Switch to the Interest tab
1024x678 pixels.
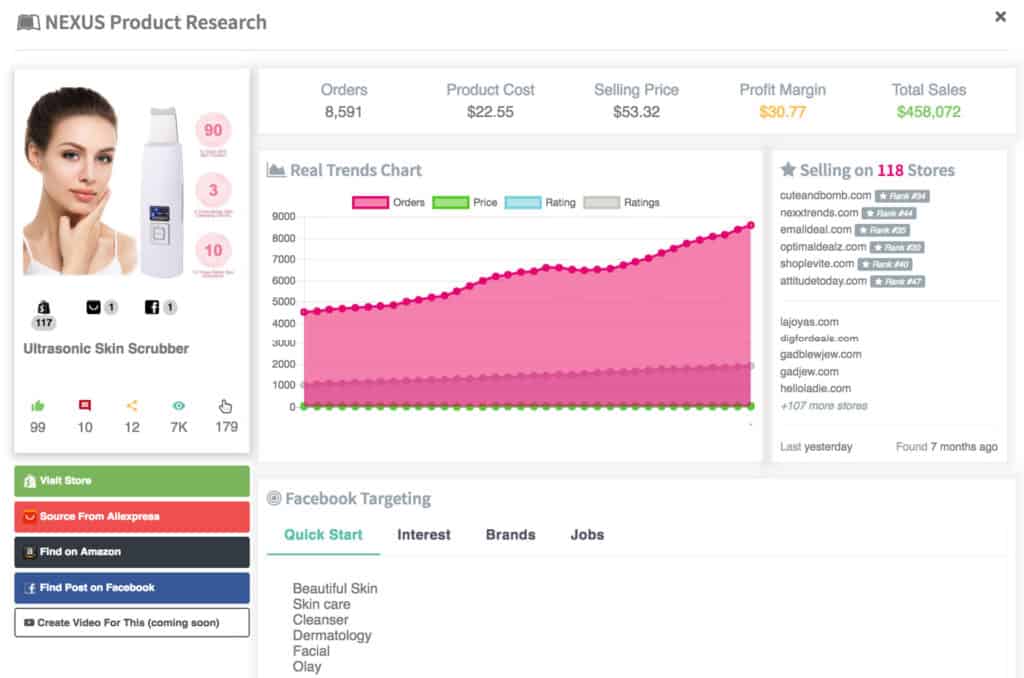click(x=424, y=534)
